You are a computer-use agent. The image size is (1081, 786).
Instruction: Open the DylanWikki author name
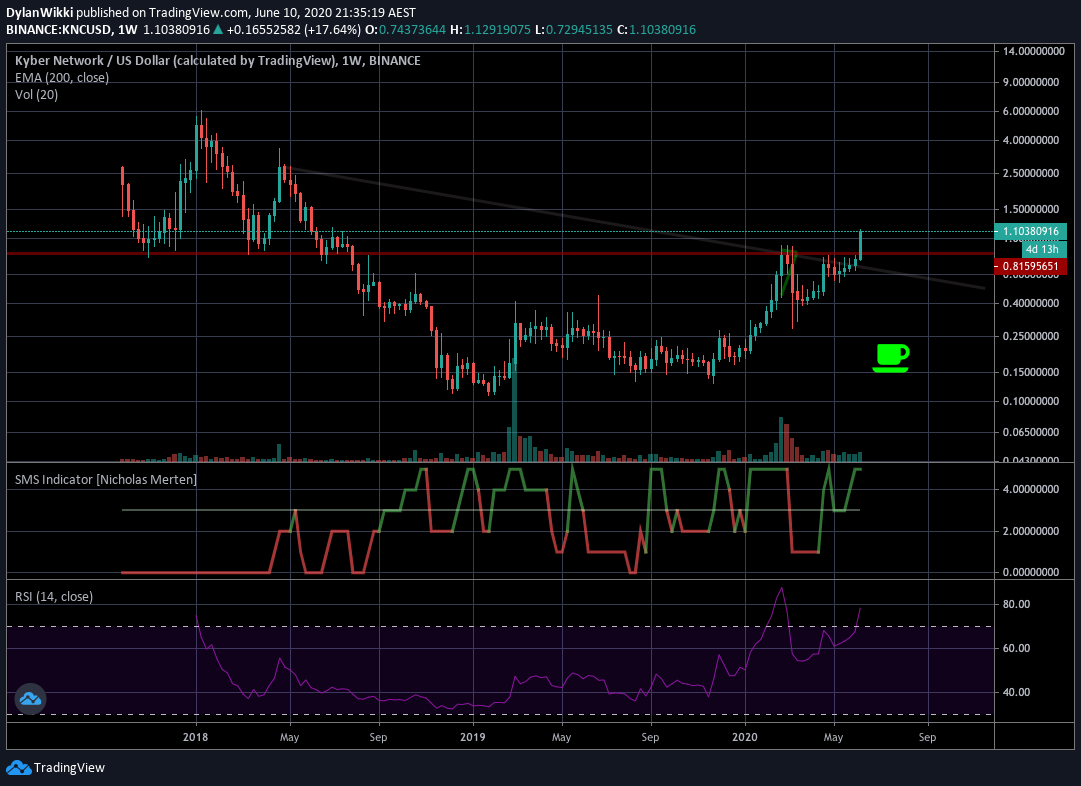39,12
